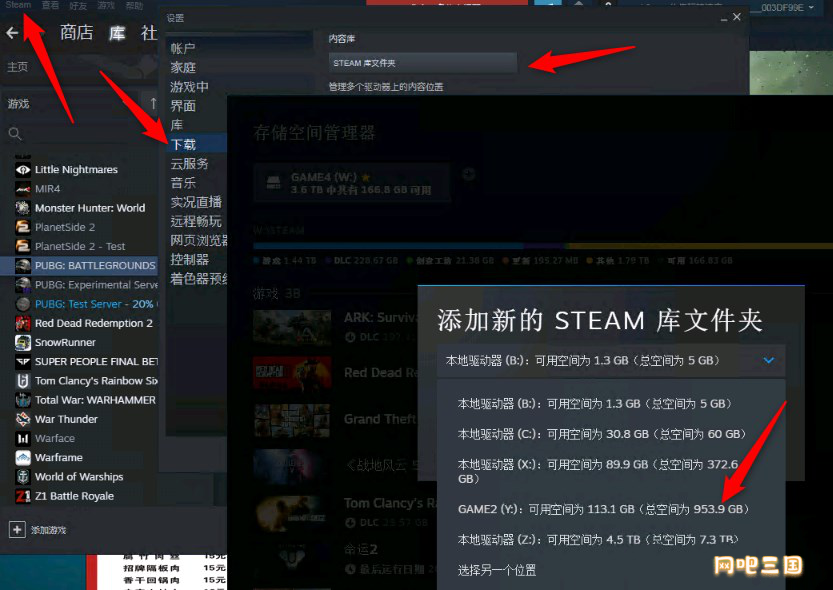The width and height of the screenshot is (833, 590).
Task: Choose 本地驱动器 (X:) 89.9 GB option
Action: tap(598, 472)
